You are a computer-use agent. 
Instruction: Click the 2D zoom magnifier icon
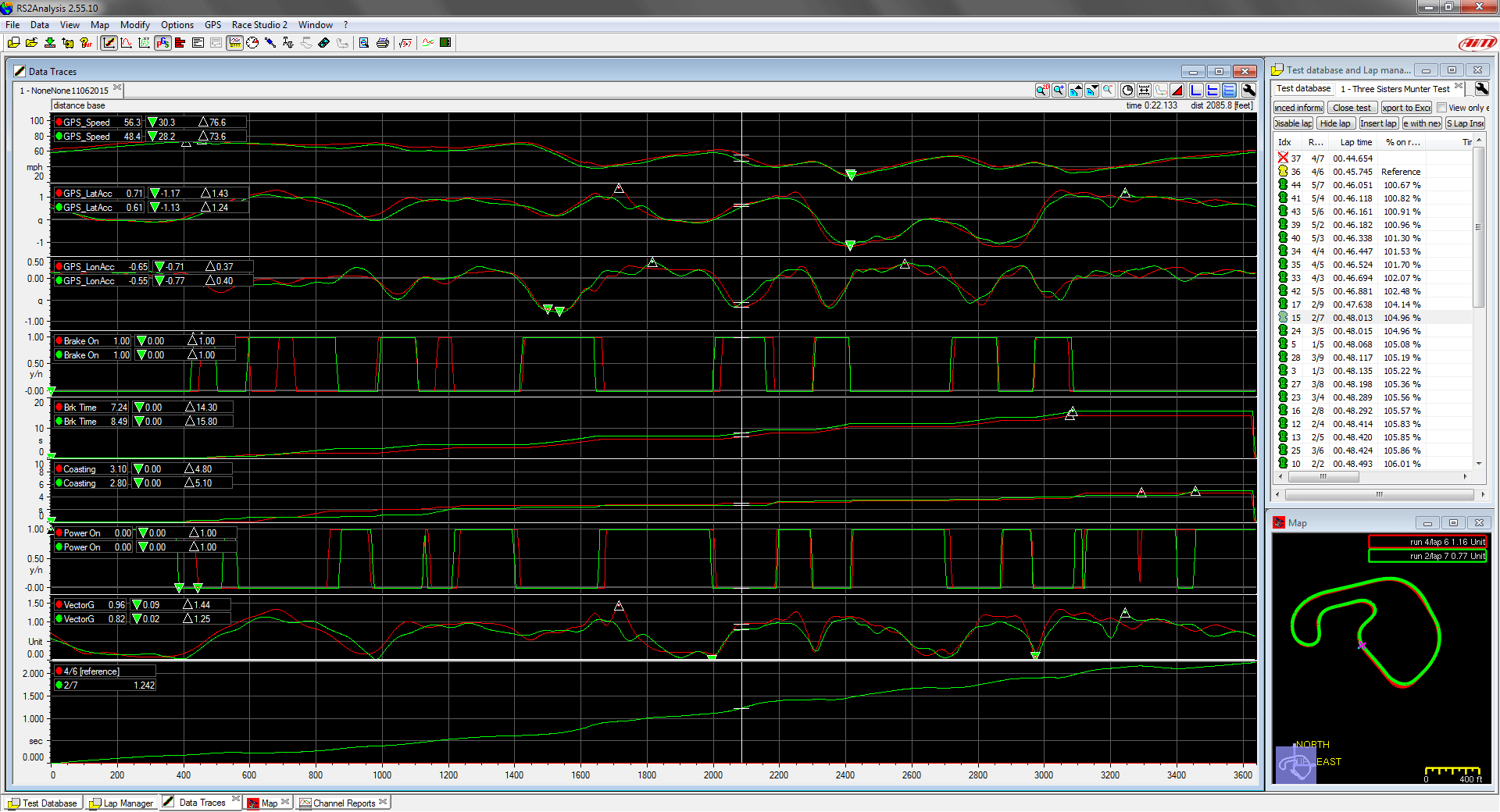point(1042,91)
